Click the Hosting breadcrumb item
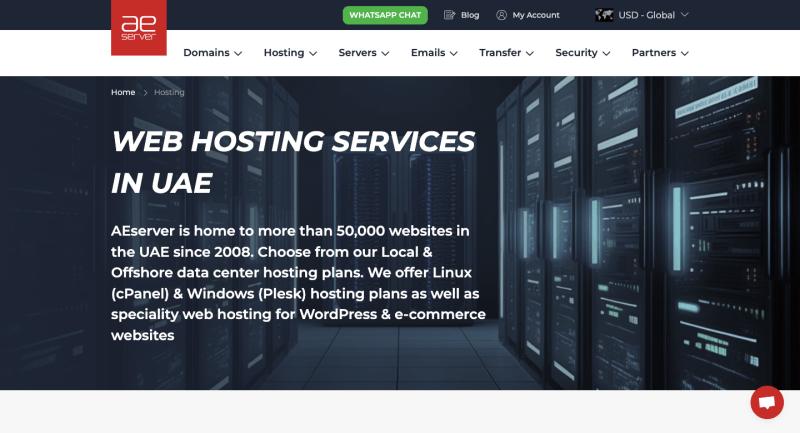 pyautogui.click(x=169, y=92)
